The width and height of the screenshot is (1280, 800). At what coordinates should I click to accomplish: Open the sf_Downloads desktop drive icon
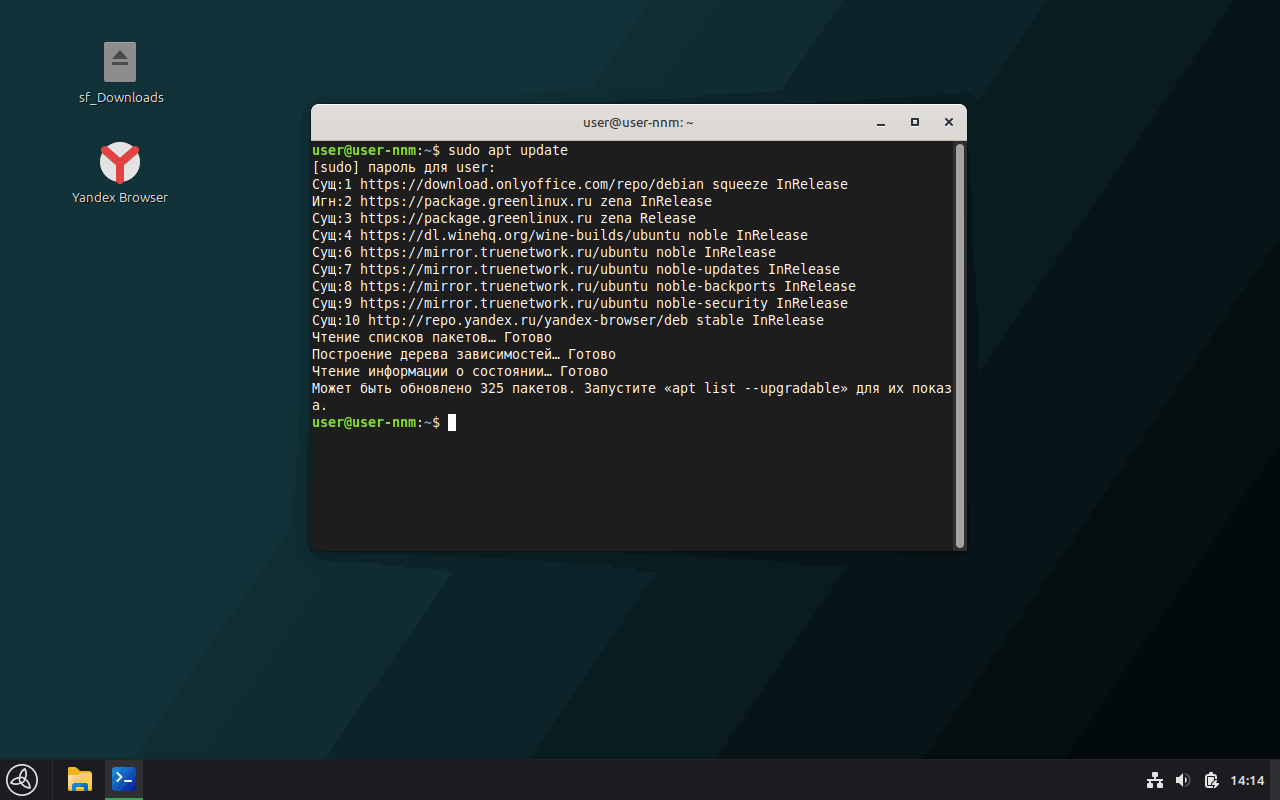pyautogui.click(x=120, y=63)
